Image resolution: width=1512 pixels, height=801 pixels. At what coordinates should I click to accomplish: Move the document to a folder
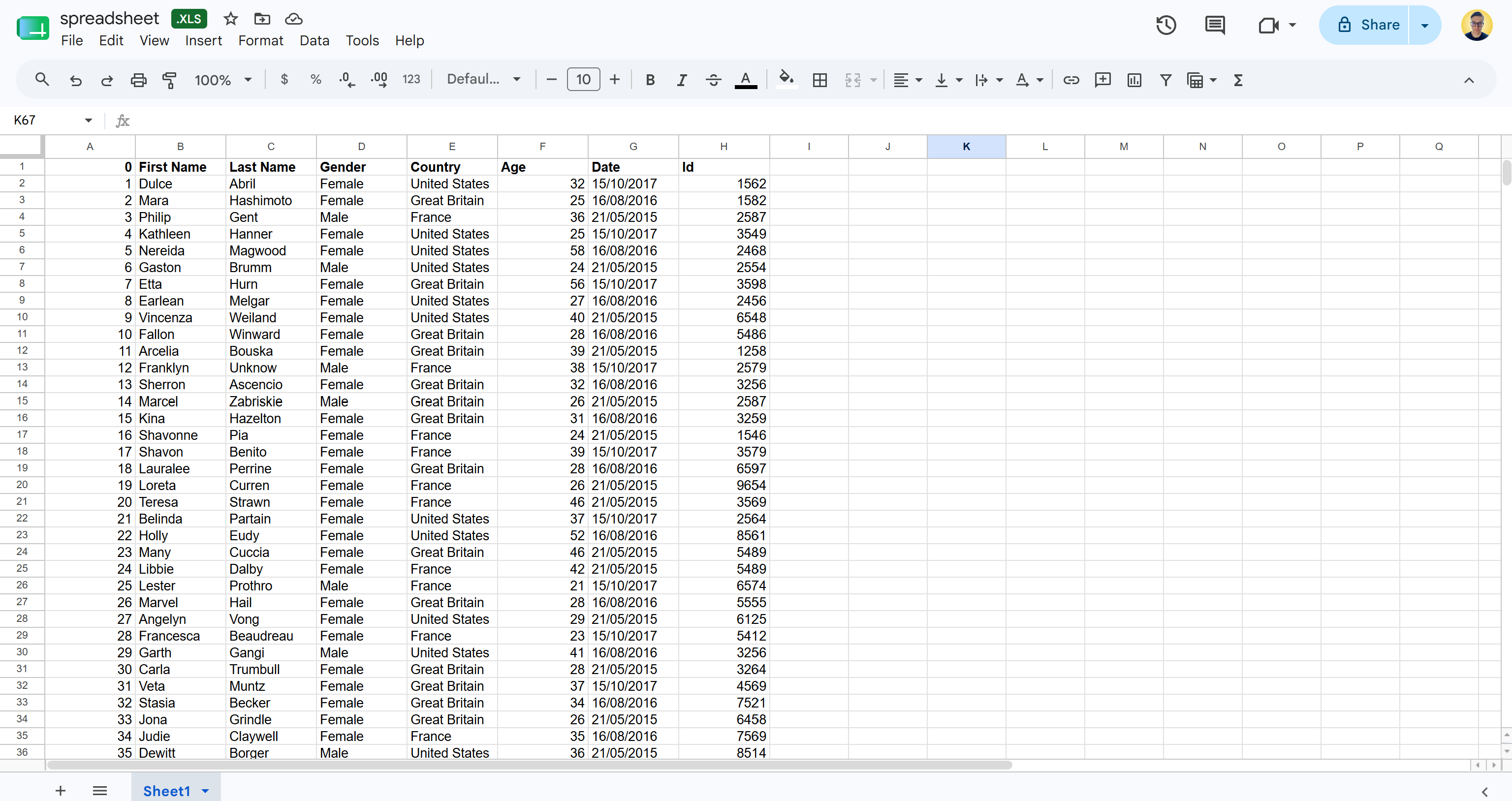coord(262,19)
